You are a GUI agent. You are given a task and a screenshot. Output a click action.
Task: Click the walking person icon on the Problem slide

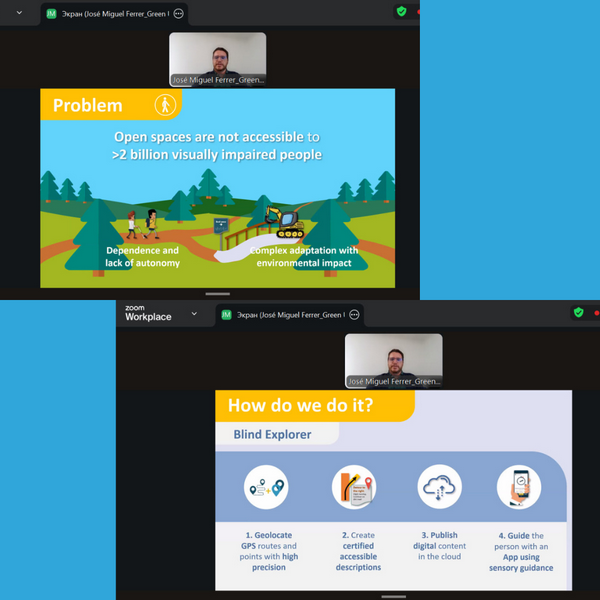(165, 105)
